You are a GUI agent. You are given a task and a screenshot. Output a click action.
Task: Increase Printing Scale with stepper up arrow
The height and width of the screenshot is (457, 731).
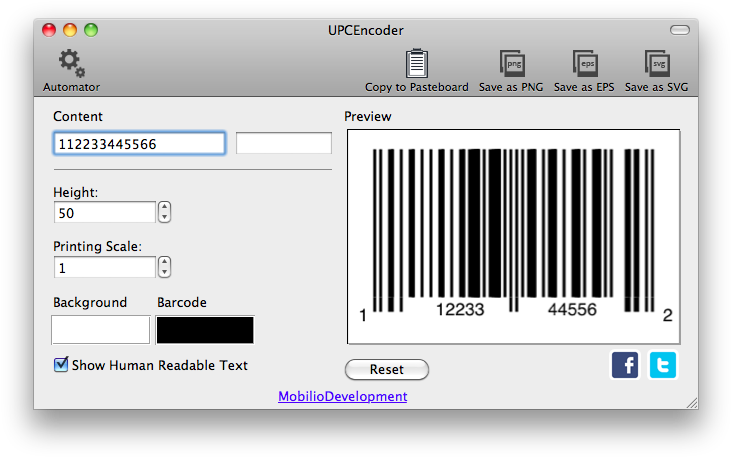[164, 262]
